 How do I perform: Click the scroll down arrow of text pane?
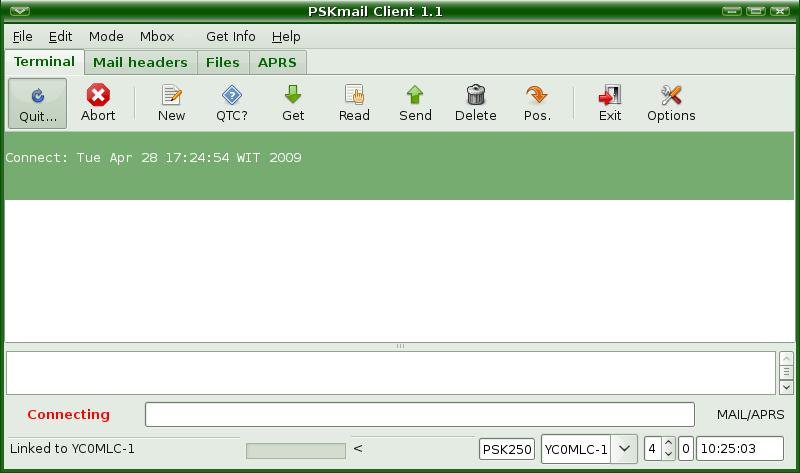pos(786,387)
